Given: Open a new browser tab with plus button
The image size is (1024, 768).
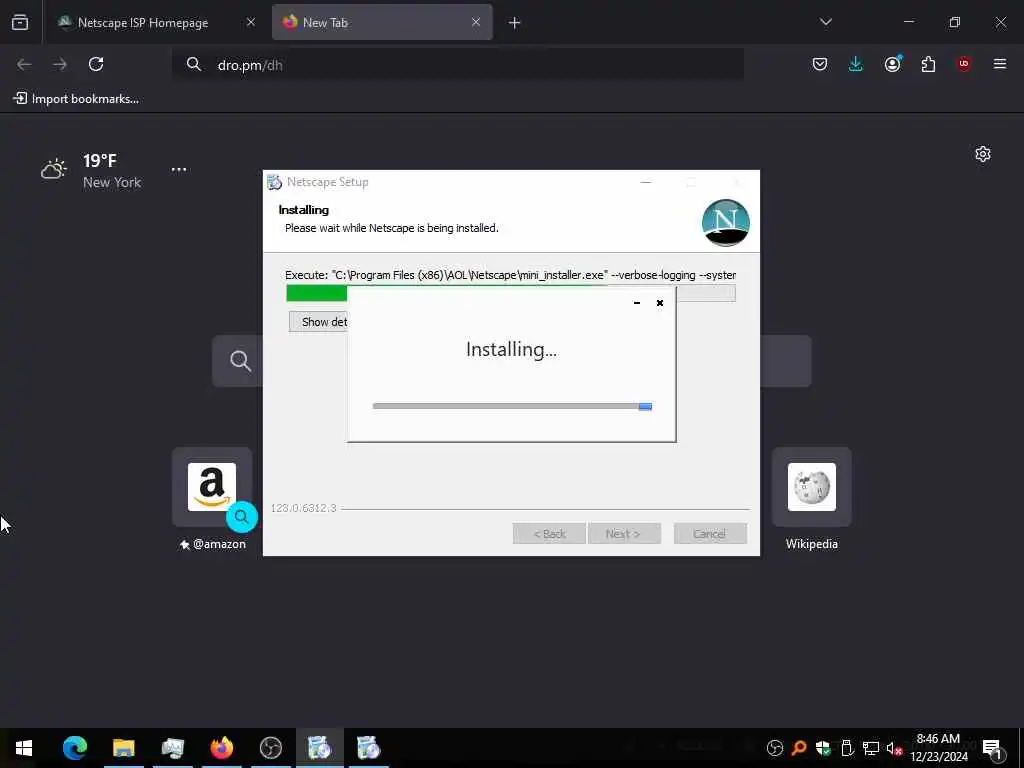Looking at the screenshot, I should tap(515, 23).
